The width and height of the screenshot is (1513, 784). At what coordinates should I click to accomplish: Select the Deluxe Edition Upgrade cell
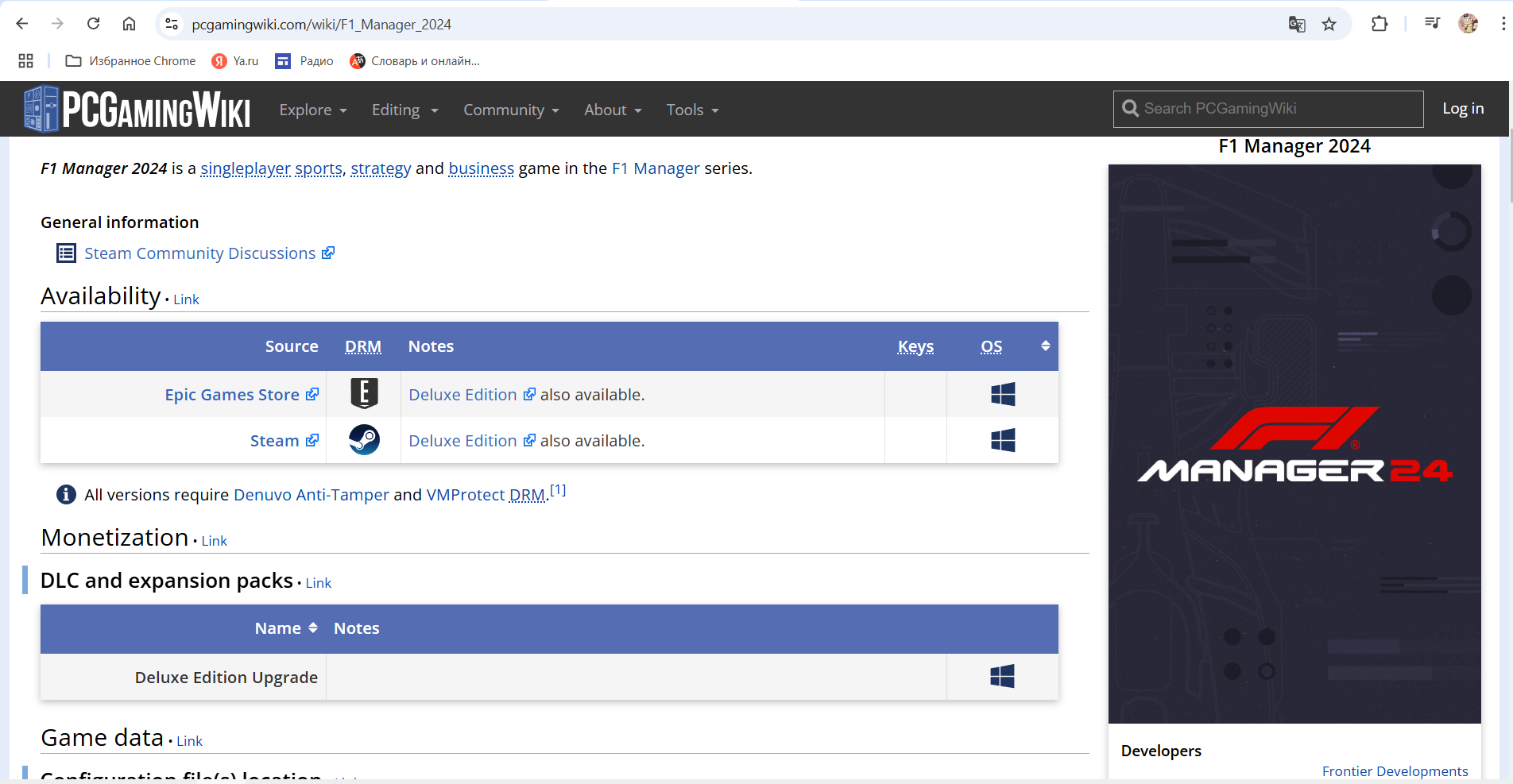pyautogui.click(x=183, y=677)
